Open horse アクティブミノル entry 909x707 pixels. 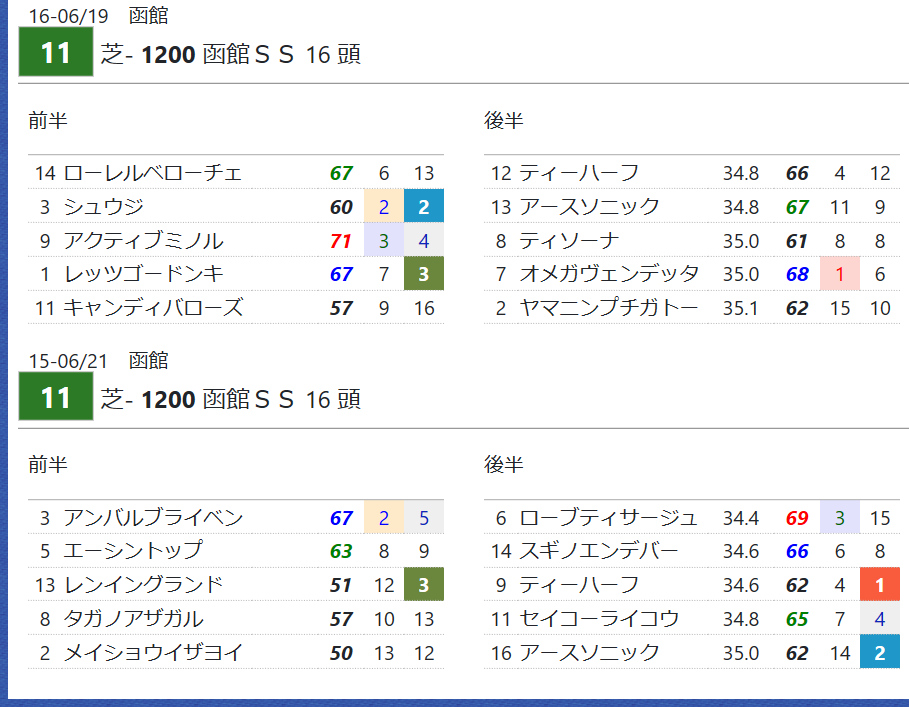click(143, 240)
